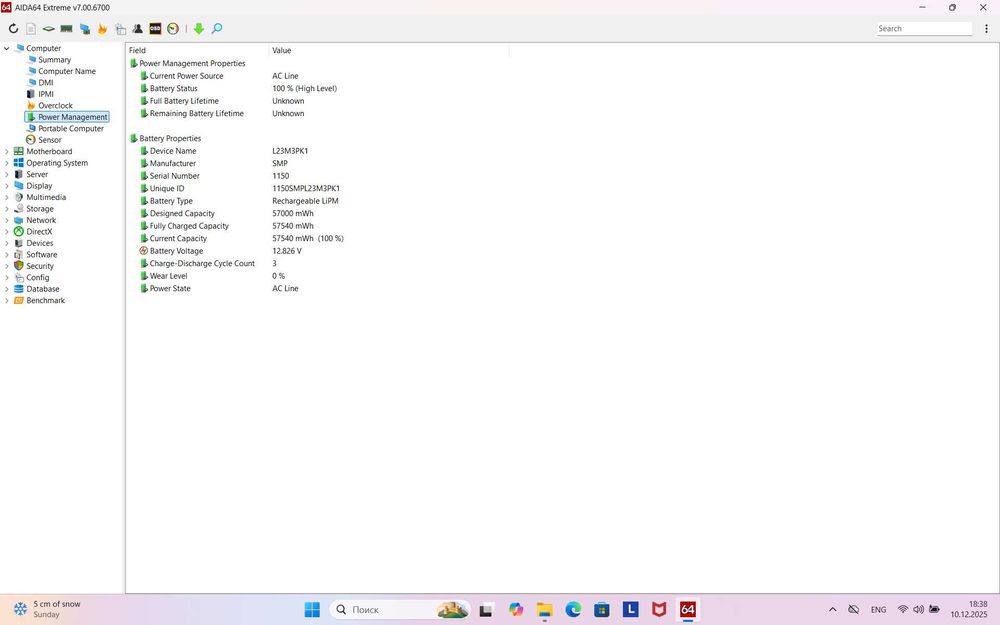Select Summary in the Computer tree
This screenshot has height=625, width=1000.
click(x=54, y=60)
